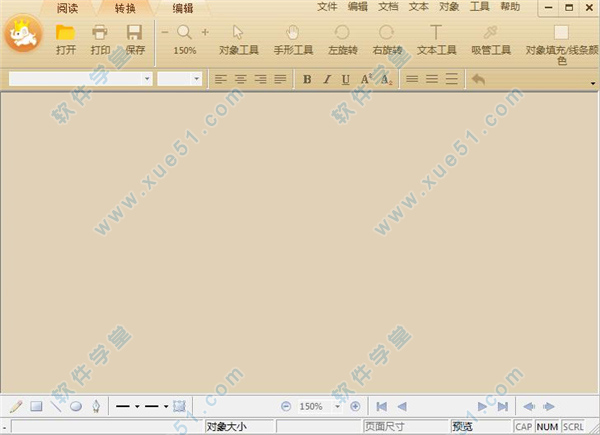Open the line thickness dropdown

[x=137, y=406]
